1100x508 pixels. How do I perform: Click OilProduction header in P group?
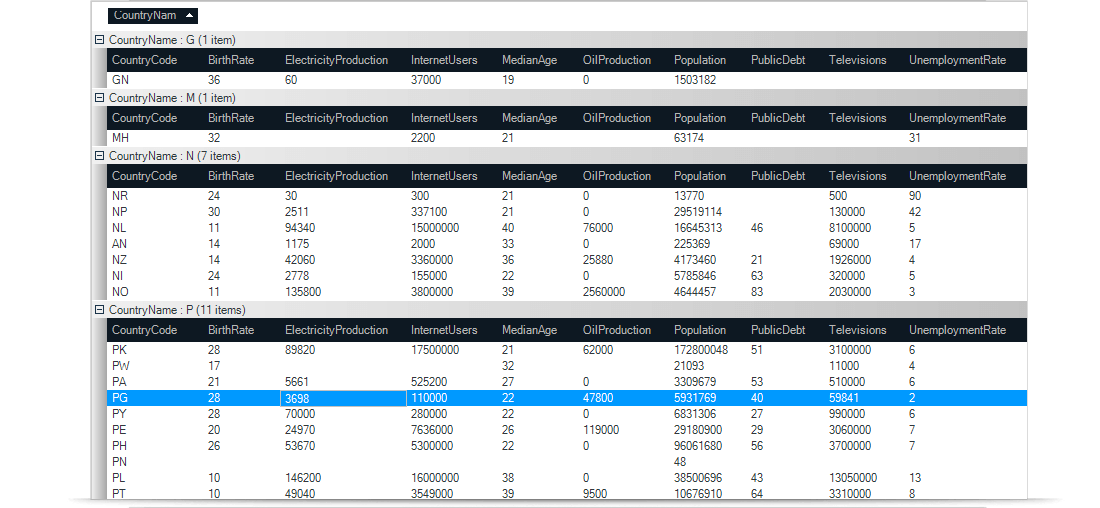616,330
